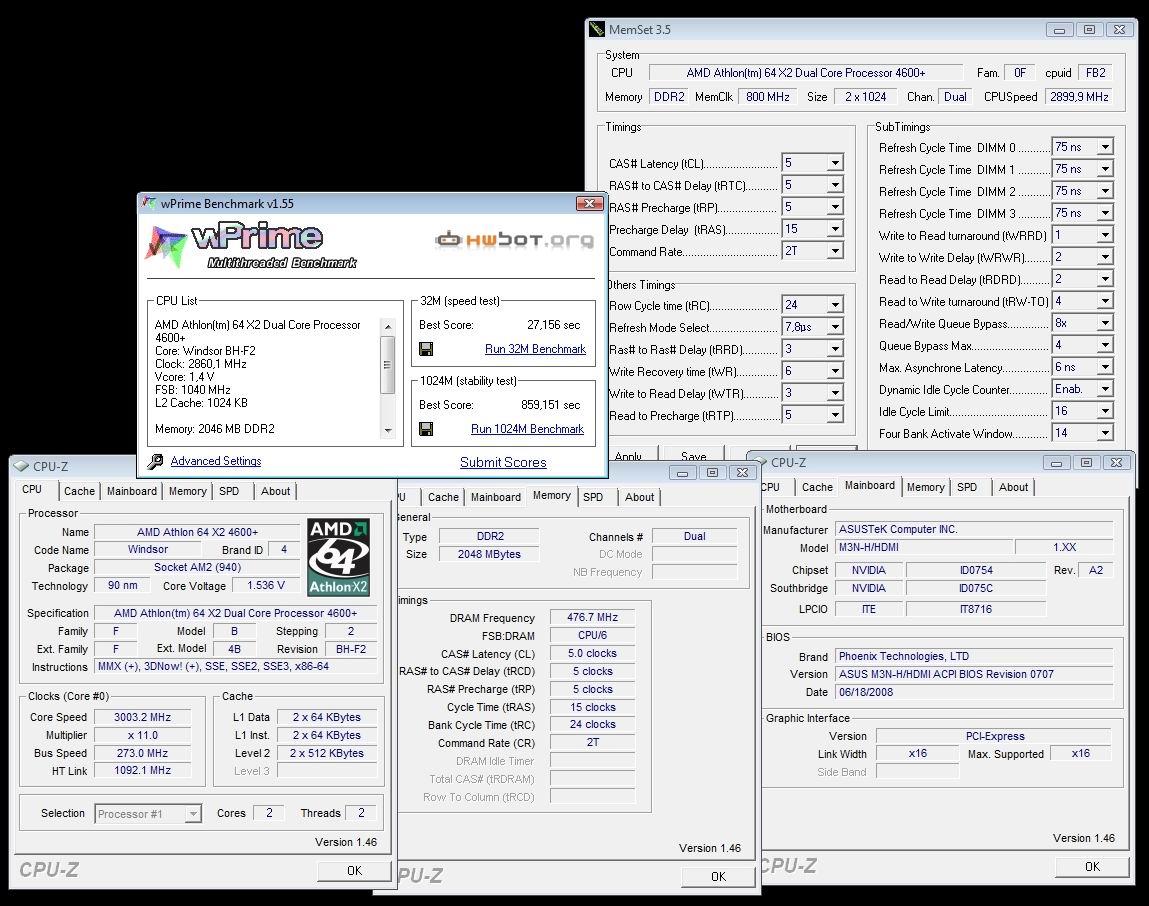This screenshot has width=1149, height=906.
Task: Click the wPrime Multithreaded Benchmark logo
Action: pos(251,246)
